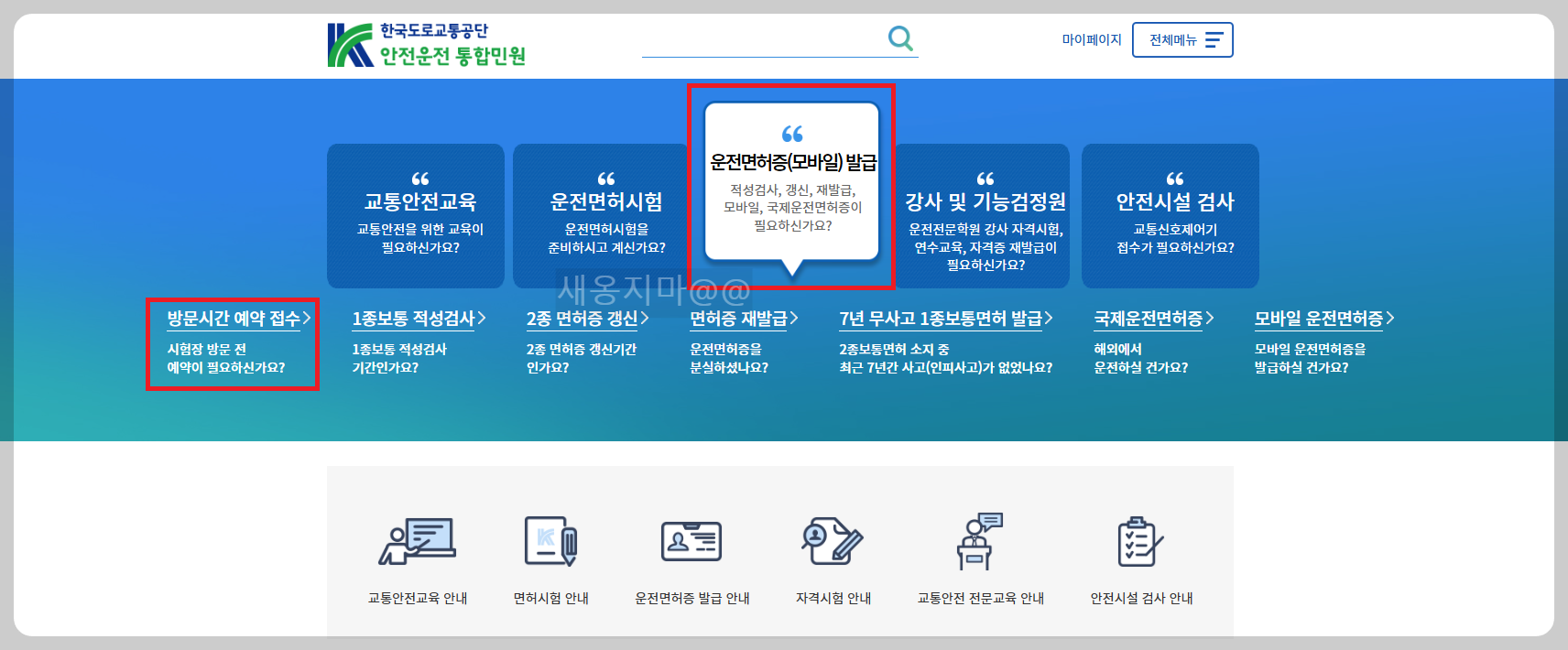Click the 안전시설 검사 안내 label
The width and height of the screenshot is (1568, 650).
pos(1140,598)
